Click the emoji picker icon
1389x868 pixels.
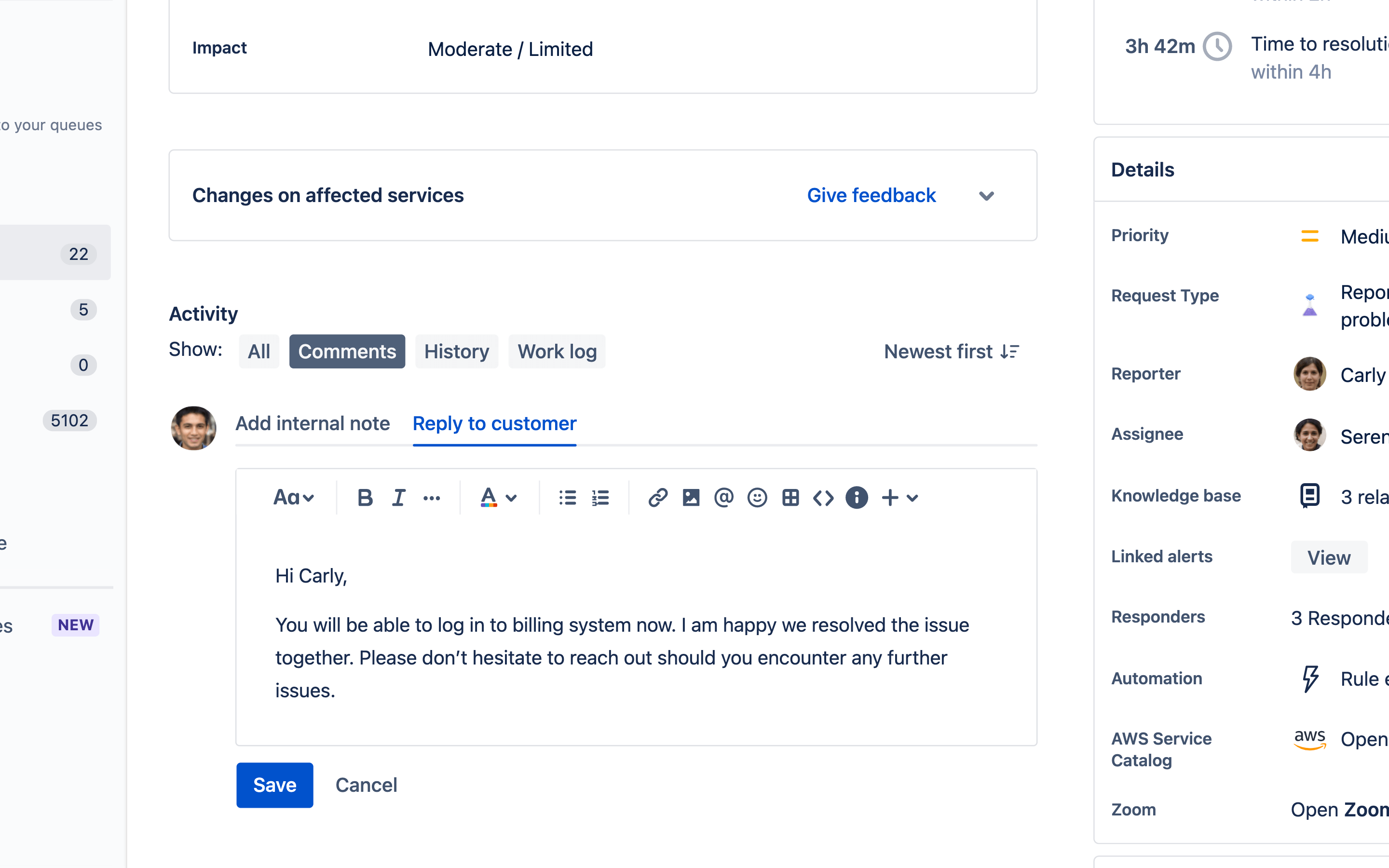point(756,497)
